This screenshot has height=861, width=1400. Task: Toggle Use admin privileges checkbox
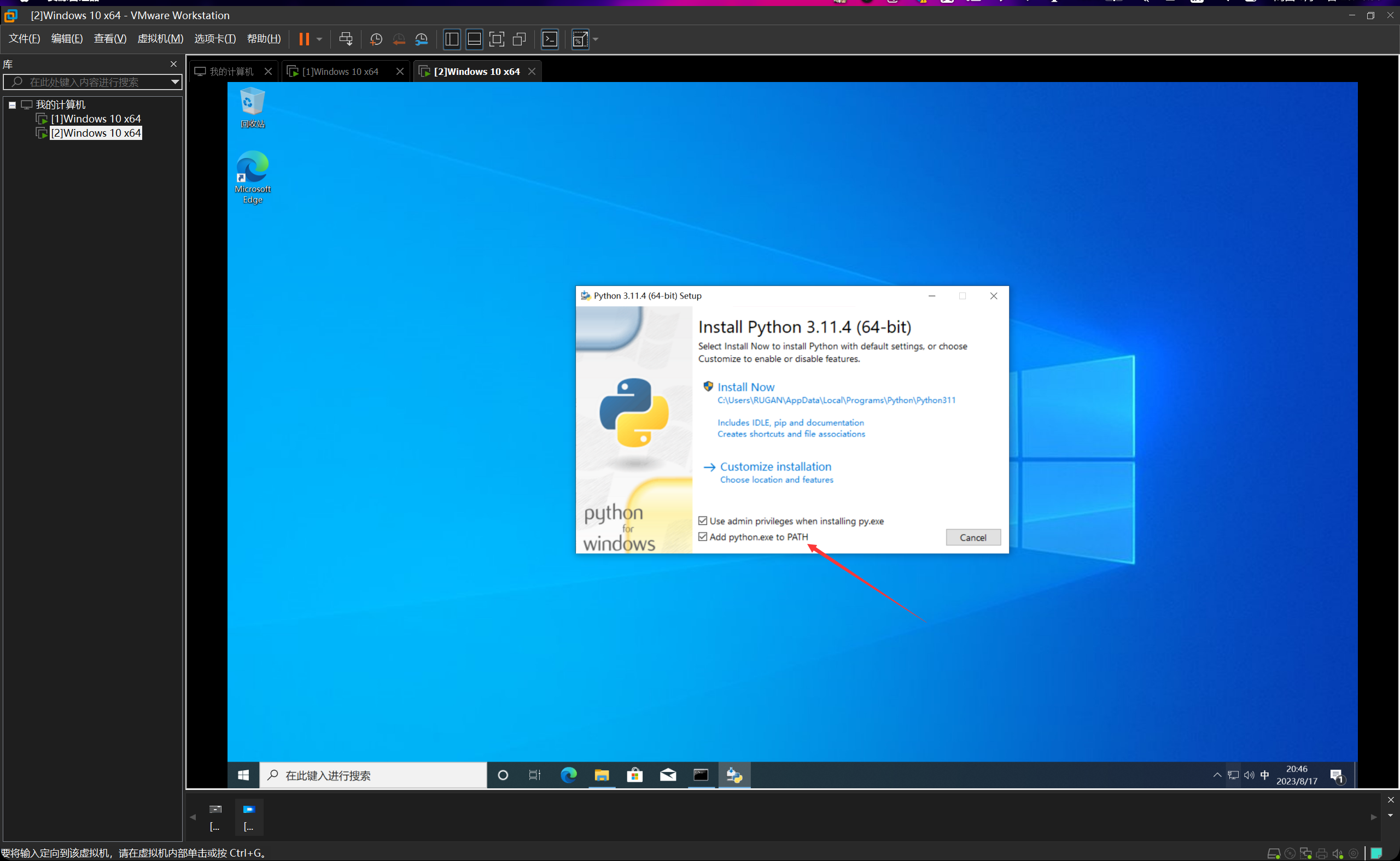click(x=702, y=520)
